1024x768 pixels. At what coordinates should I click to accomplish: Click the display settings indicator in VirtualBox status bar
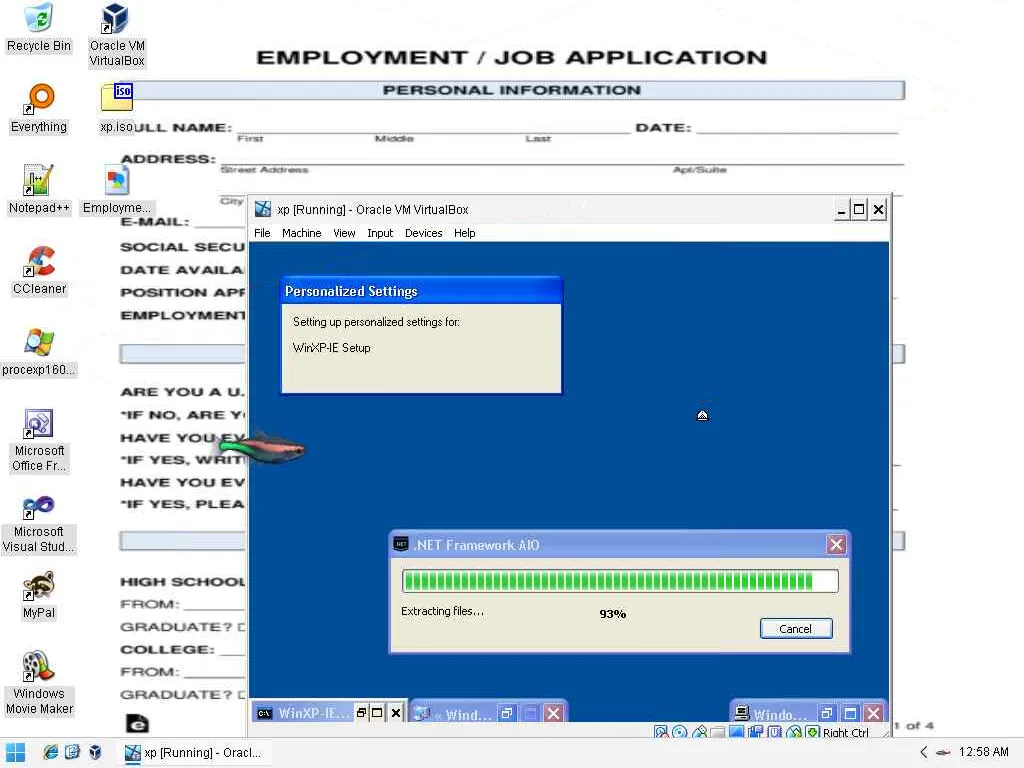(736, 732)
